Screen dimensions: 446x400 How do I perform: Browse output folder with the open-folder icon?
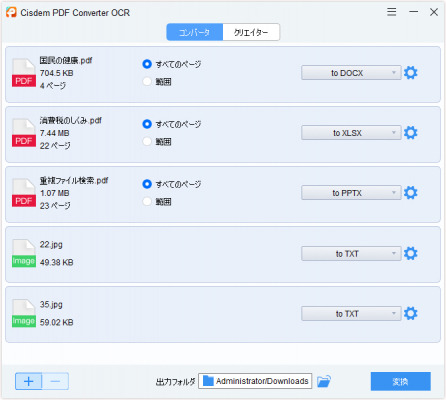(324, 381)
